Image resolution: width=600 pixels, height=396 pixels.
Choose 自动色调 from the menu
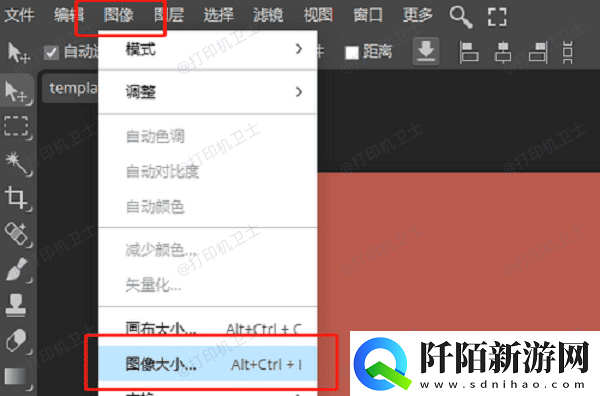(208, 136)
